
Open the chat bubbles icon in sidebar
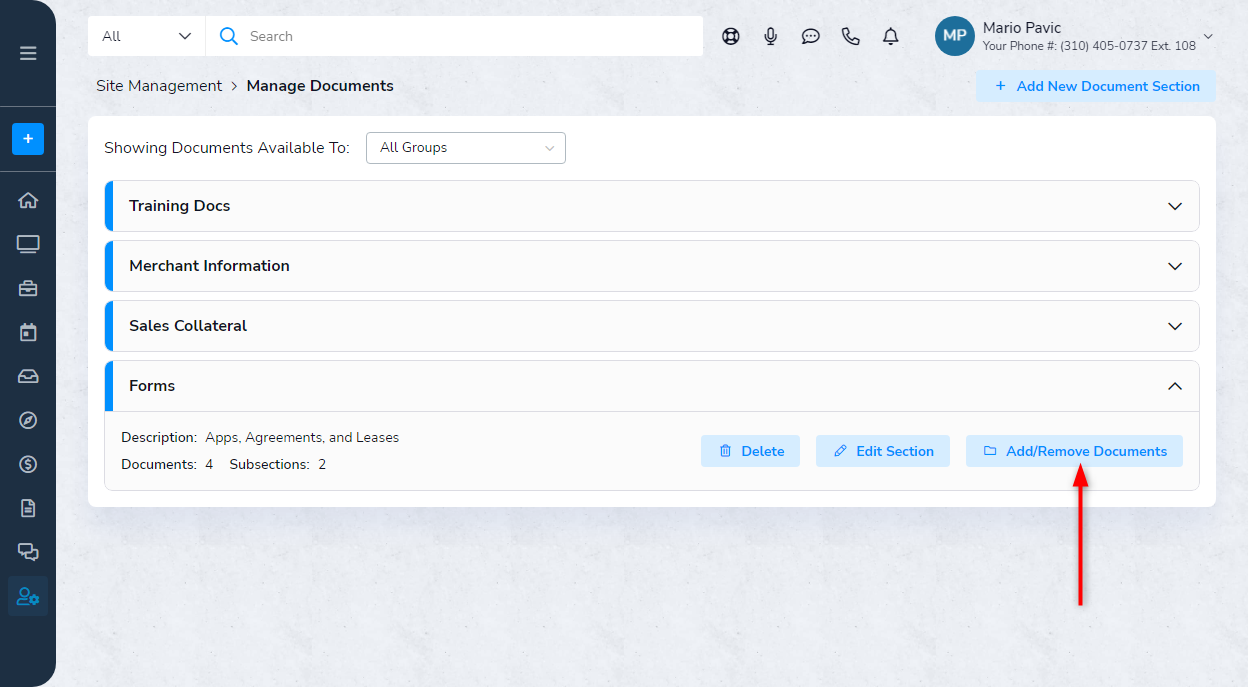pos(28,552)
